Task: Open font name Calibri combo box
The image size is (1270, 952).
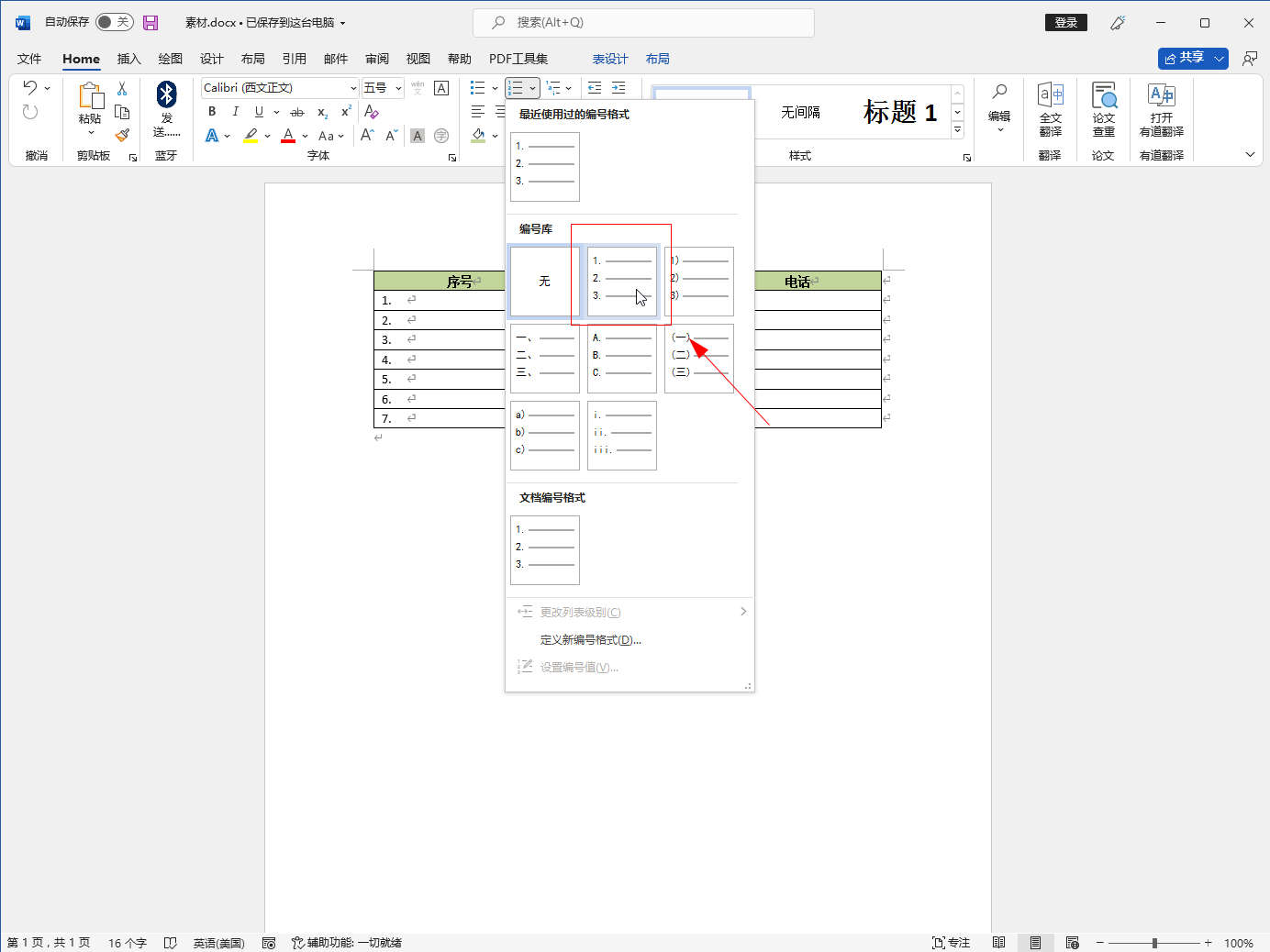Action: [x=280, y=88]
